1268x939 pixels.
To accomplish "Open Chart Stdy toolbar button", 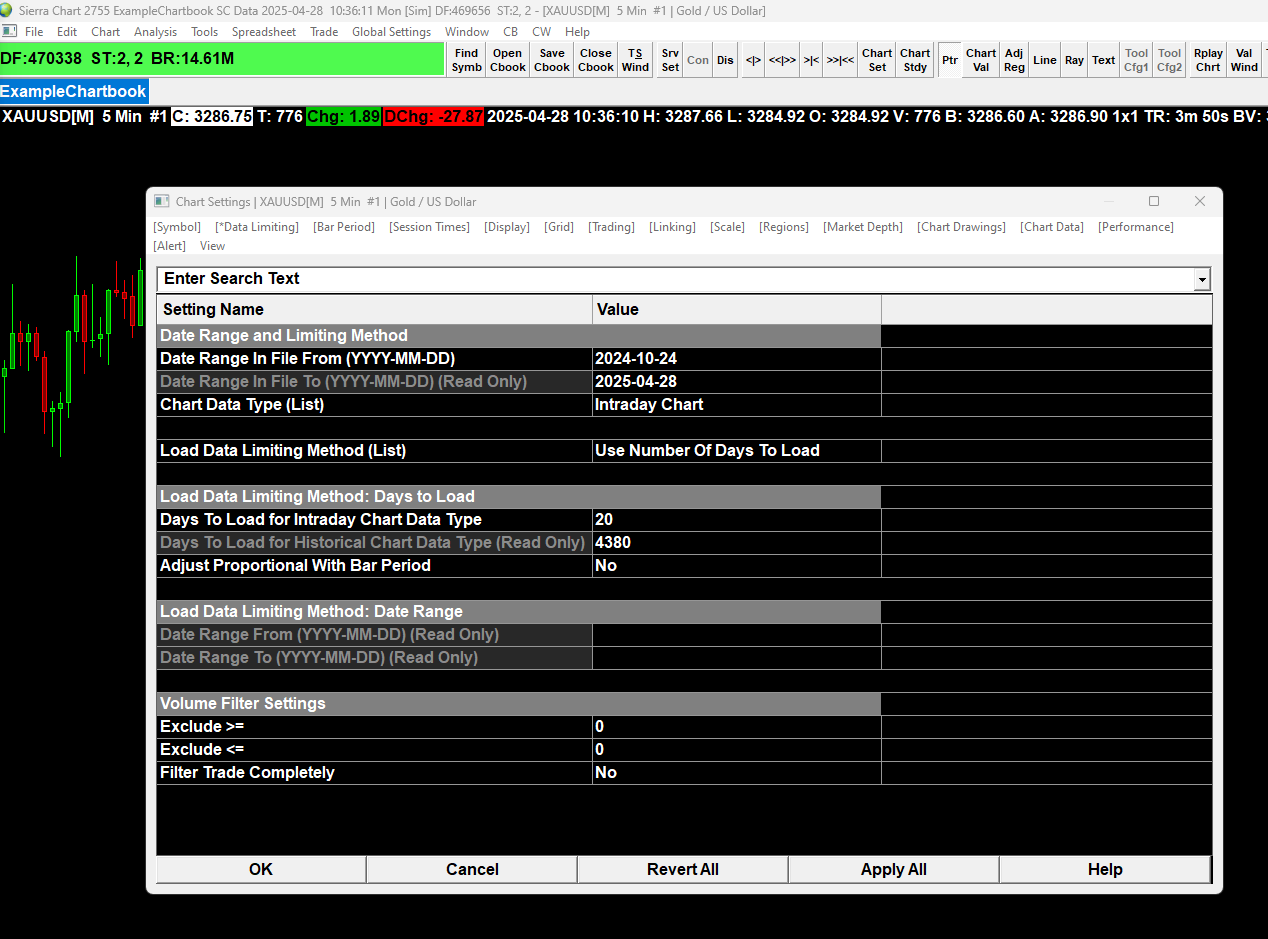I will 915,60.
